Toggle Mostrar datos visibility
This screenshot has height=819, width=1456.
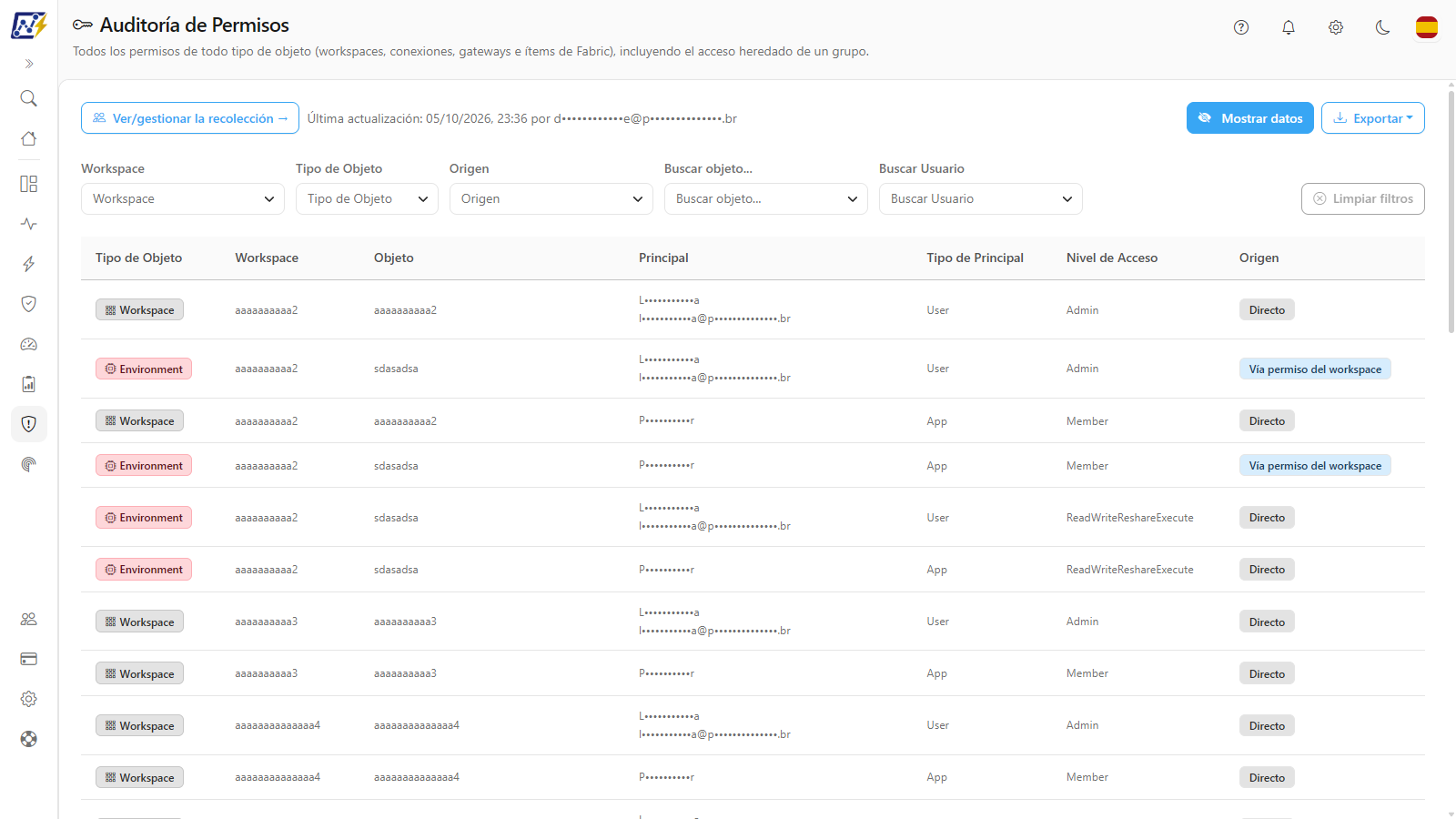[1250, 118]
